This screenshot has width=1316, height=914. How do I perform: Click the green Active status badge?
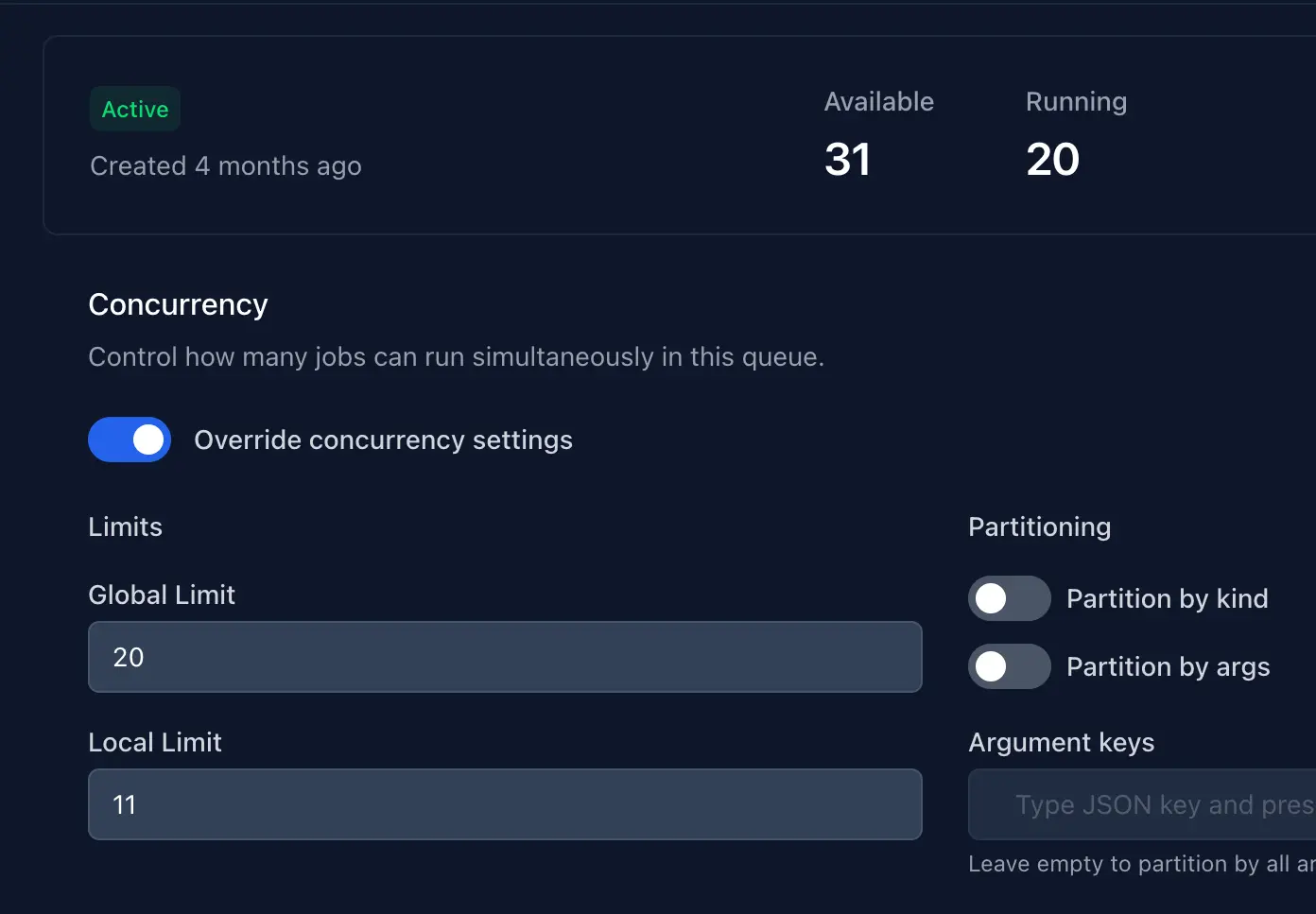(x=135, y=110)
